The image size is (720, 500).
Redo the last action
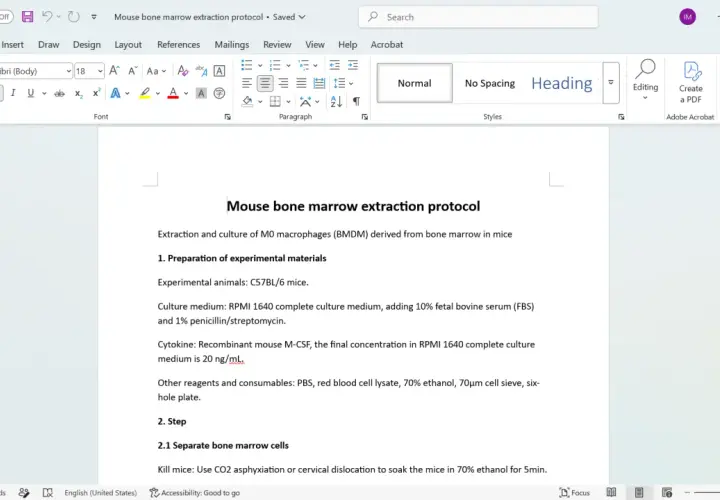coord(73,17)
